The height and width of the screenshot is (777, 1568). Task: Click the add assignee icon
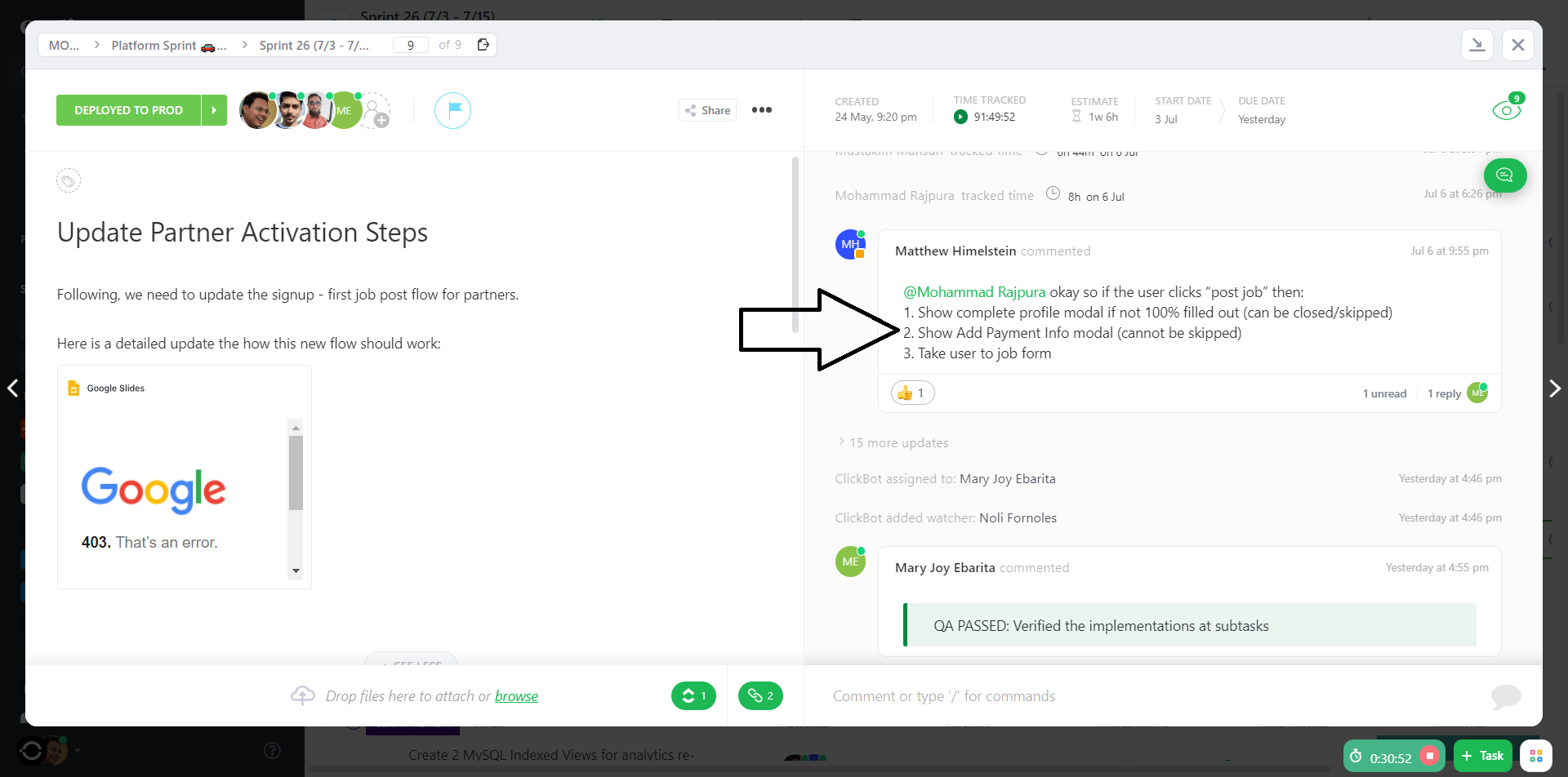(376, 111)
